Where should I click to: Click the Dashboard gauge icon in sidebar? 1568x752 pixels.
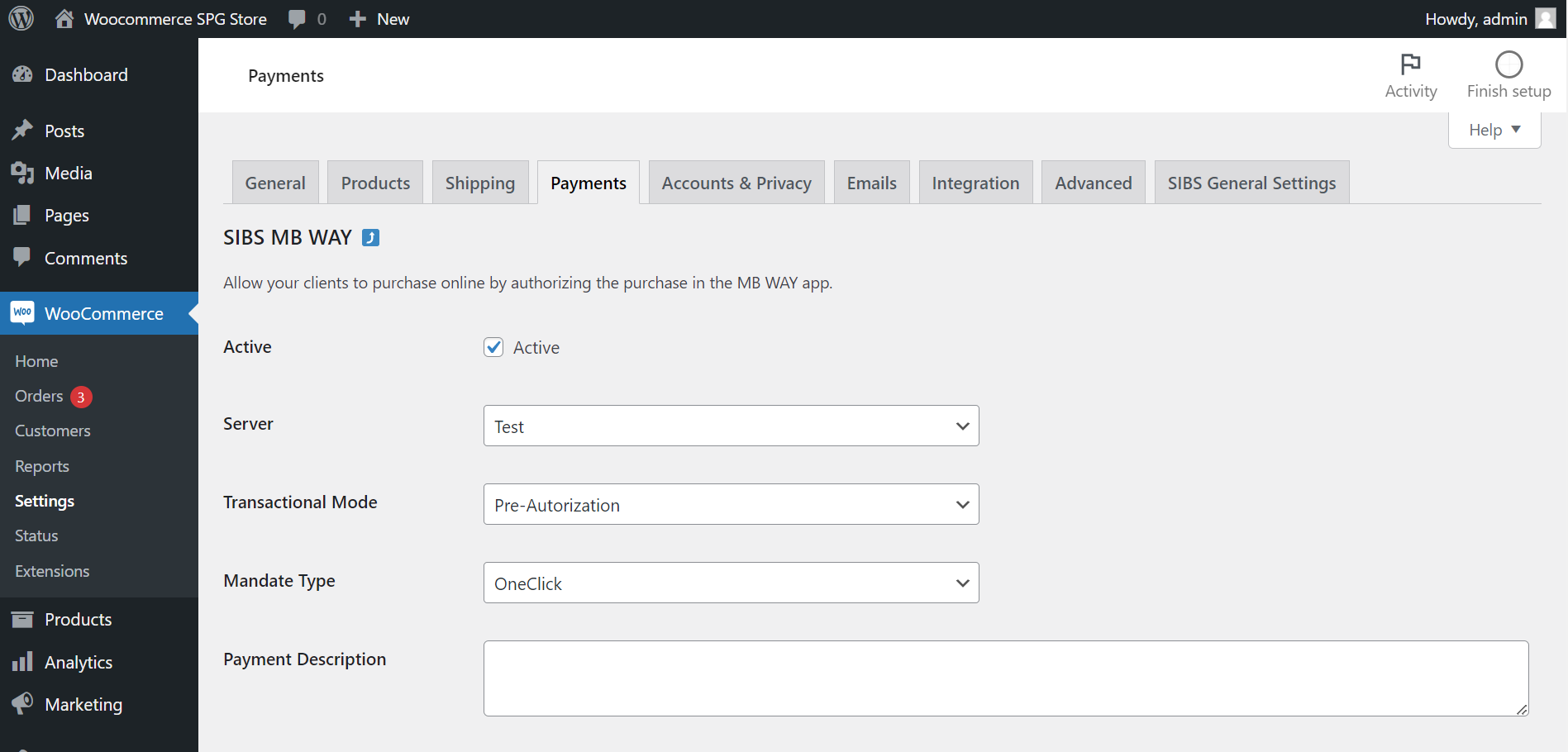(x=22, y=75)
